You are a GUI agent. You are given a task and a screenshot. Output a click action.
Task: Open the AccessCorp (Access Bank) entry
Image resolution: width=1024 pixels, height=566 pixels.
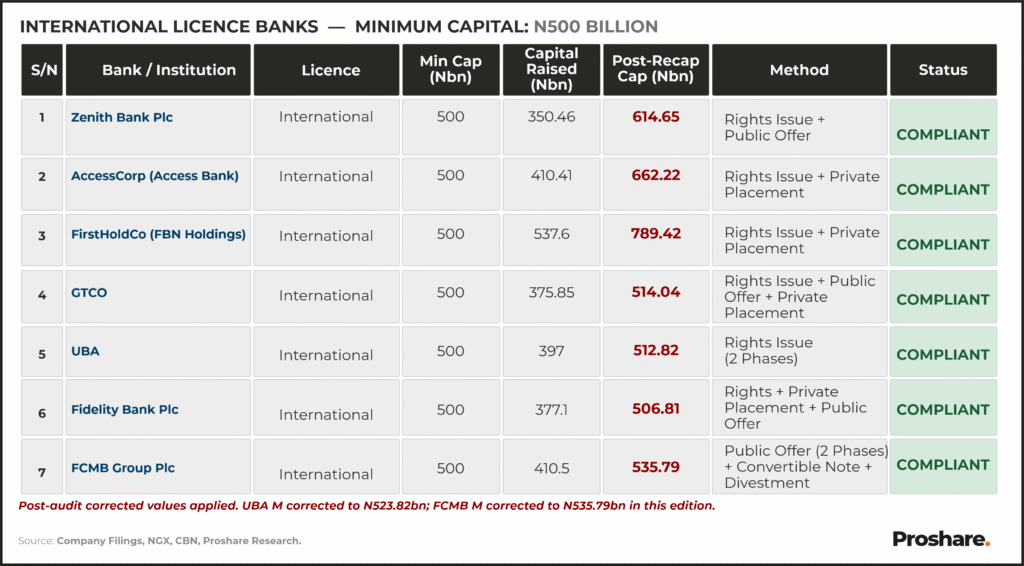tap(155, 176)
